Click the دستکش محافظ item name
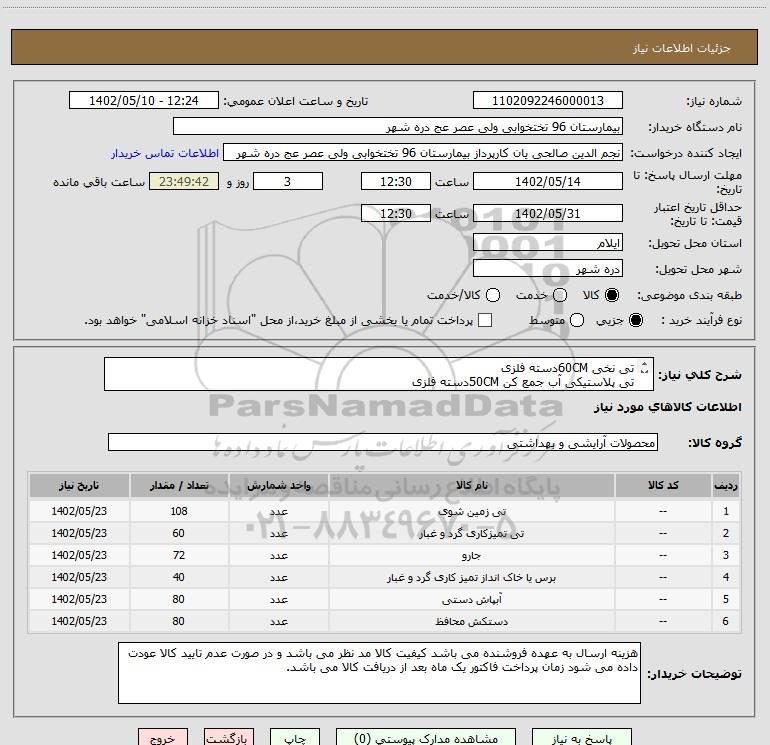770x745 pixels. (x=471, y=622)
